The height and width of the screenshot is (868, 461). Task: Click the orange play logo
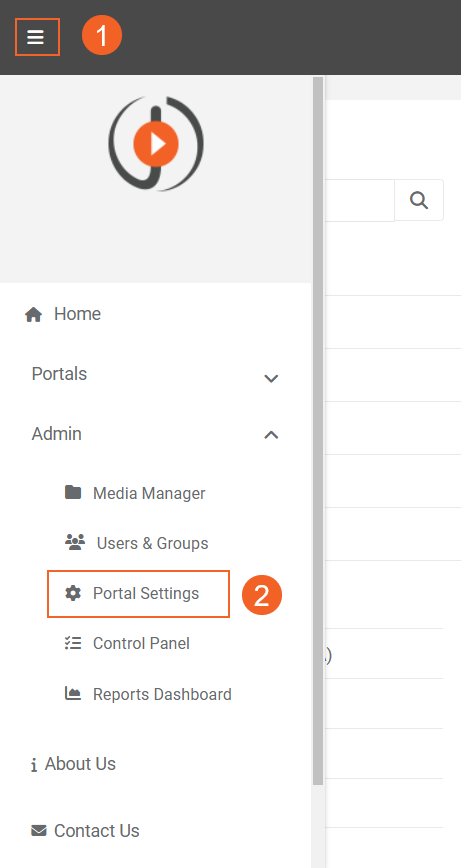156,143
